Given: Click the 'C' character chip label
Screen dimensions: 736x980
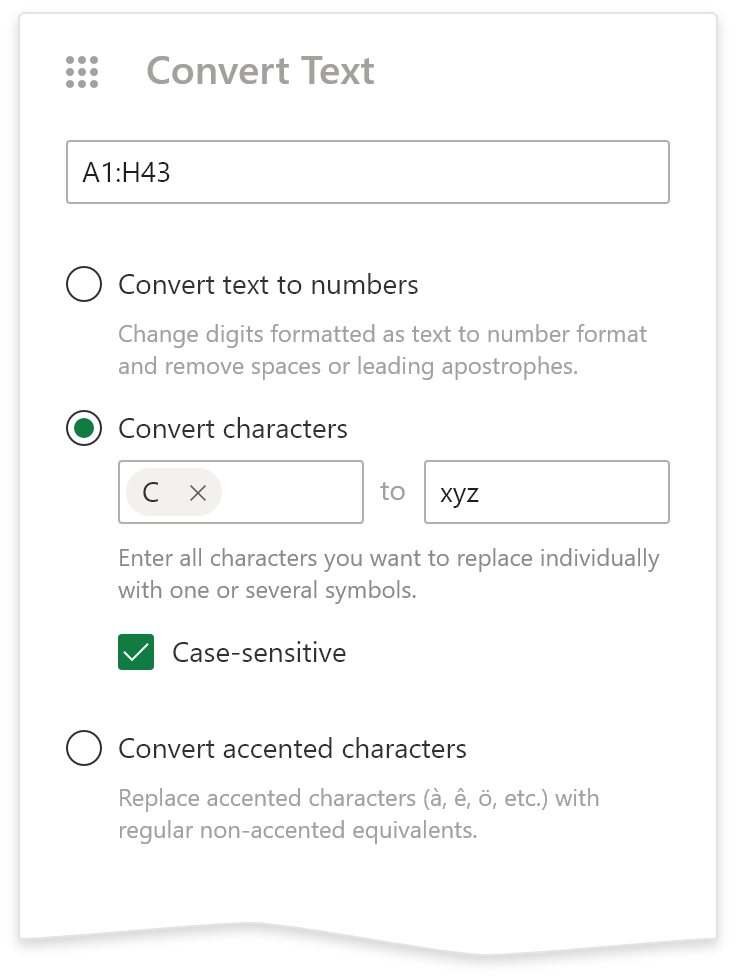Looking at the screenshot, I should coord(151,492).
